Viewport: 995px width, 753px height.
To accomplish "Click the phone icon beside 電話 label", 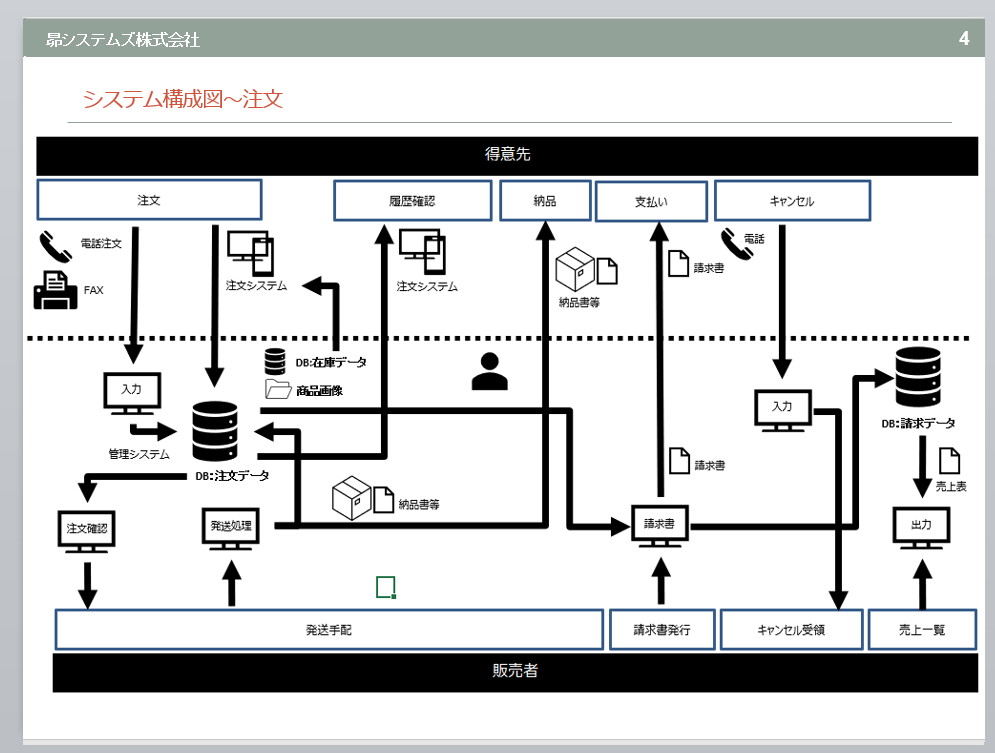I will coord(736,241).
